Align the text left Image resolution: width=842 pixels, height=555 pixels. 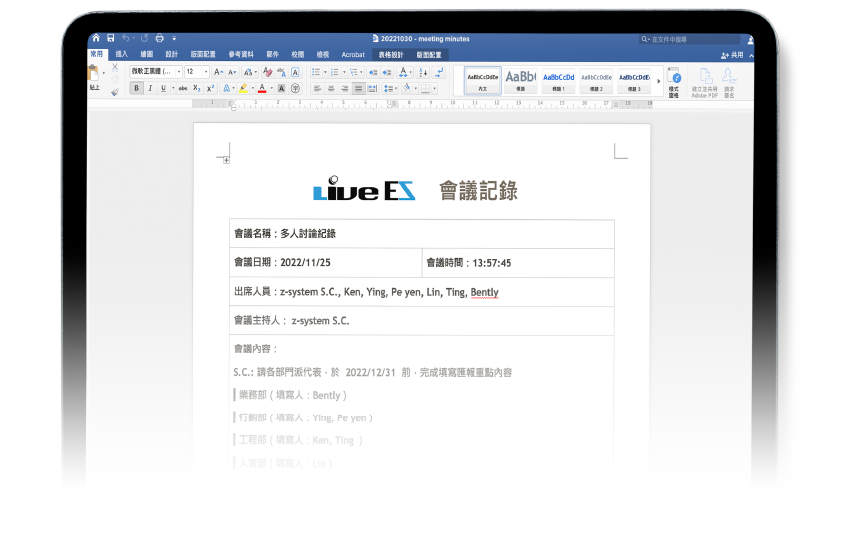click(317, 89)
